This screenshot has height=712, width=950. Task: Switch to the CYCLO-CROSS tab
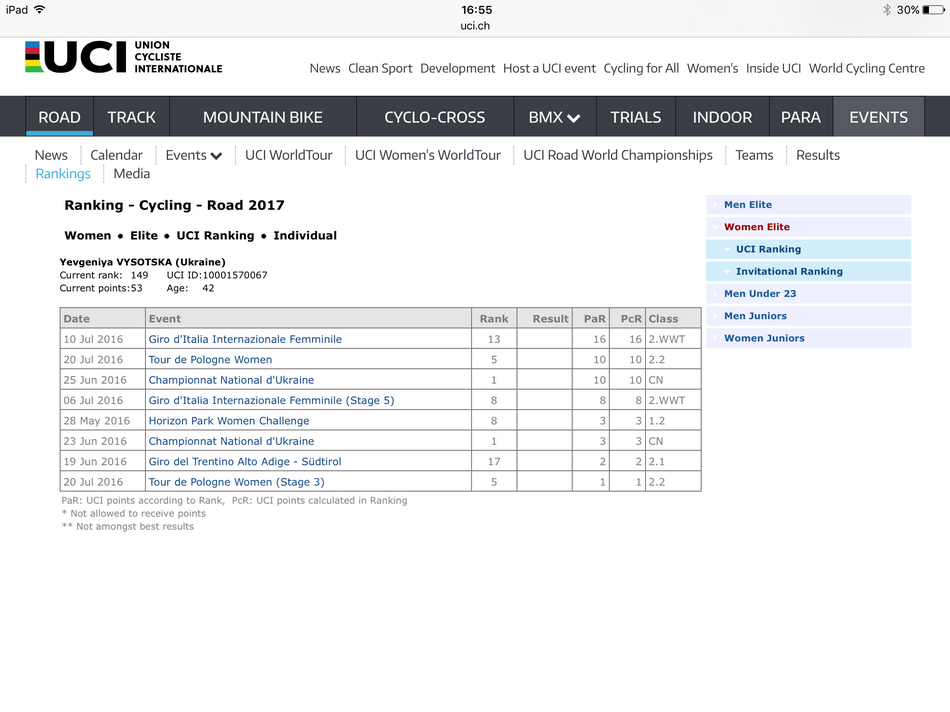[435, 117]
